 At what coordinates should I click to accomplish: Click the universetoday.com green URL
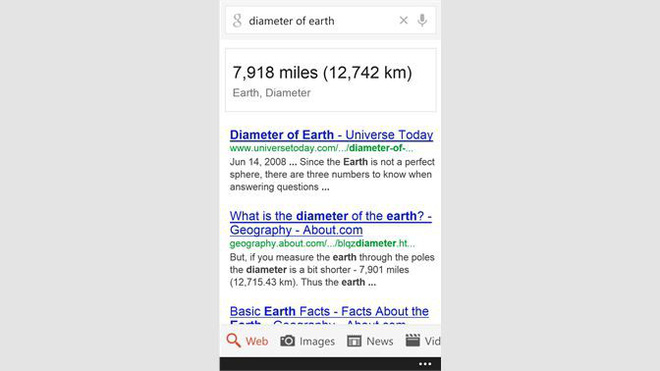(x=322, y=148)
